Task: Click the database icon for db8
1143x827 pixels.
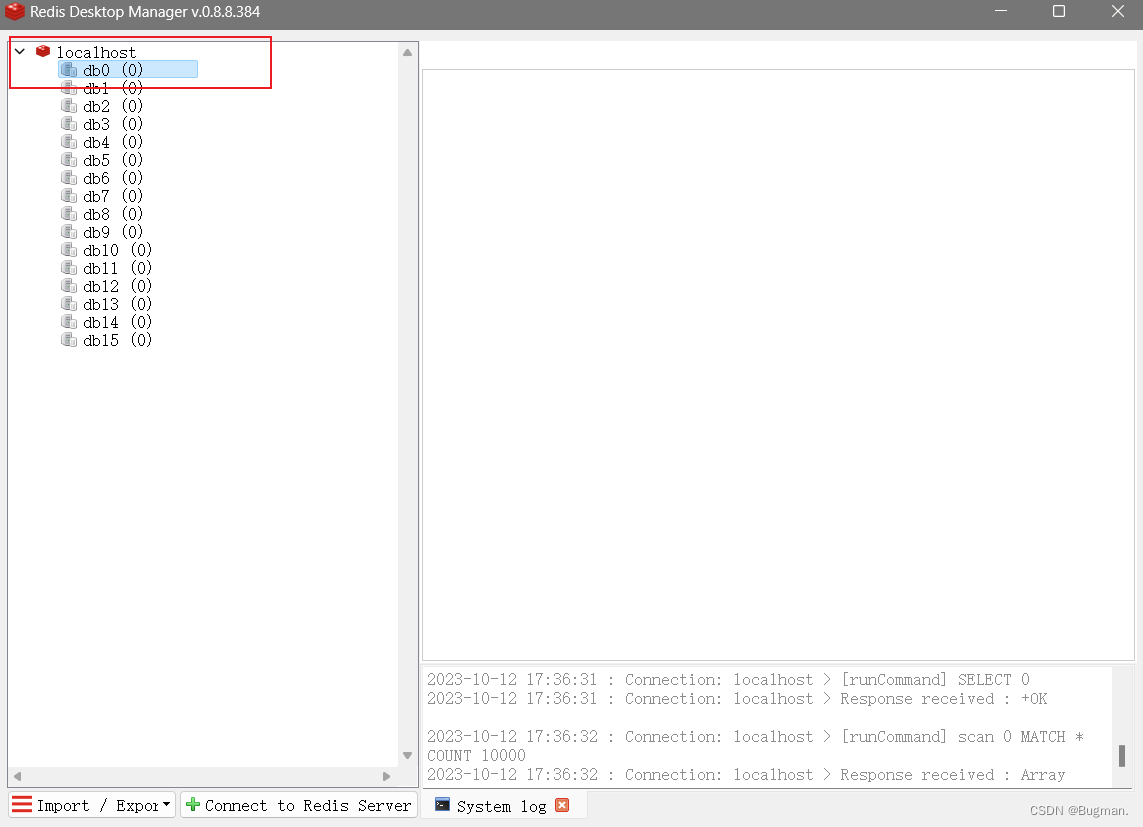Action: point(69,214)
